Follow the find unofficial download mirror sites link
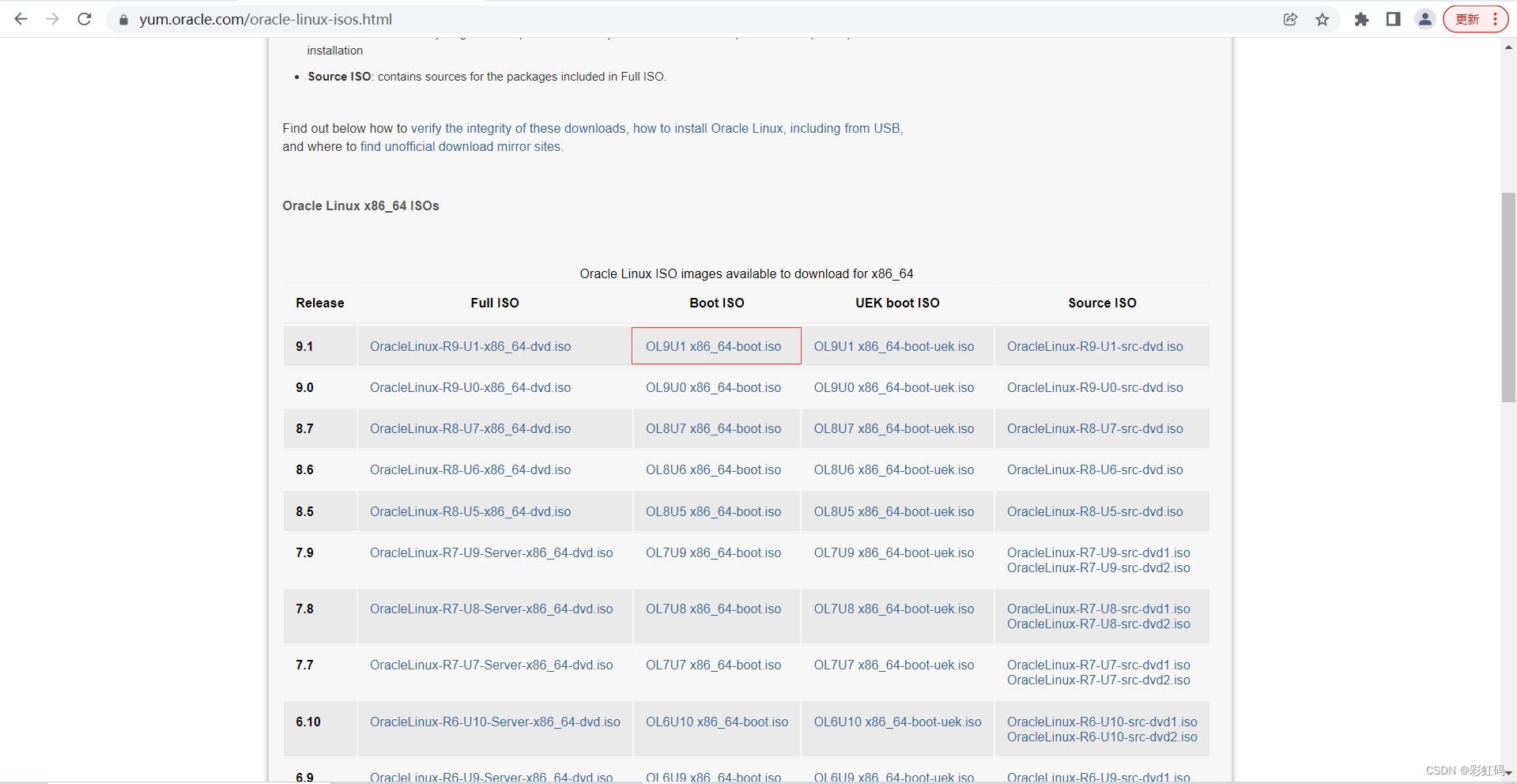The image size is (1517, 784). (x=461, y=146)
